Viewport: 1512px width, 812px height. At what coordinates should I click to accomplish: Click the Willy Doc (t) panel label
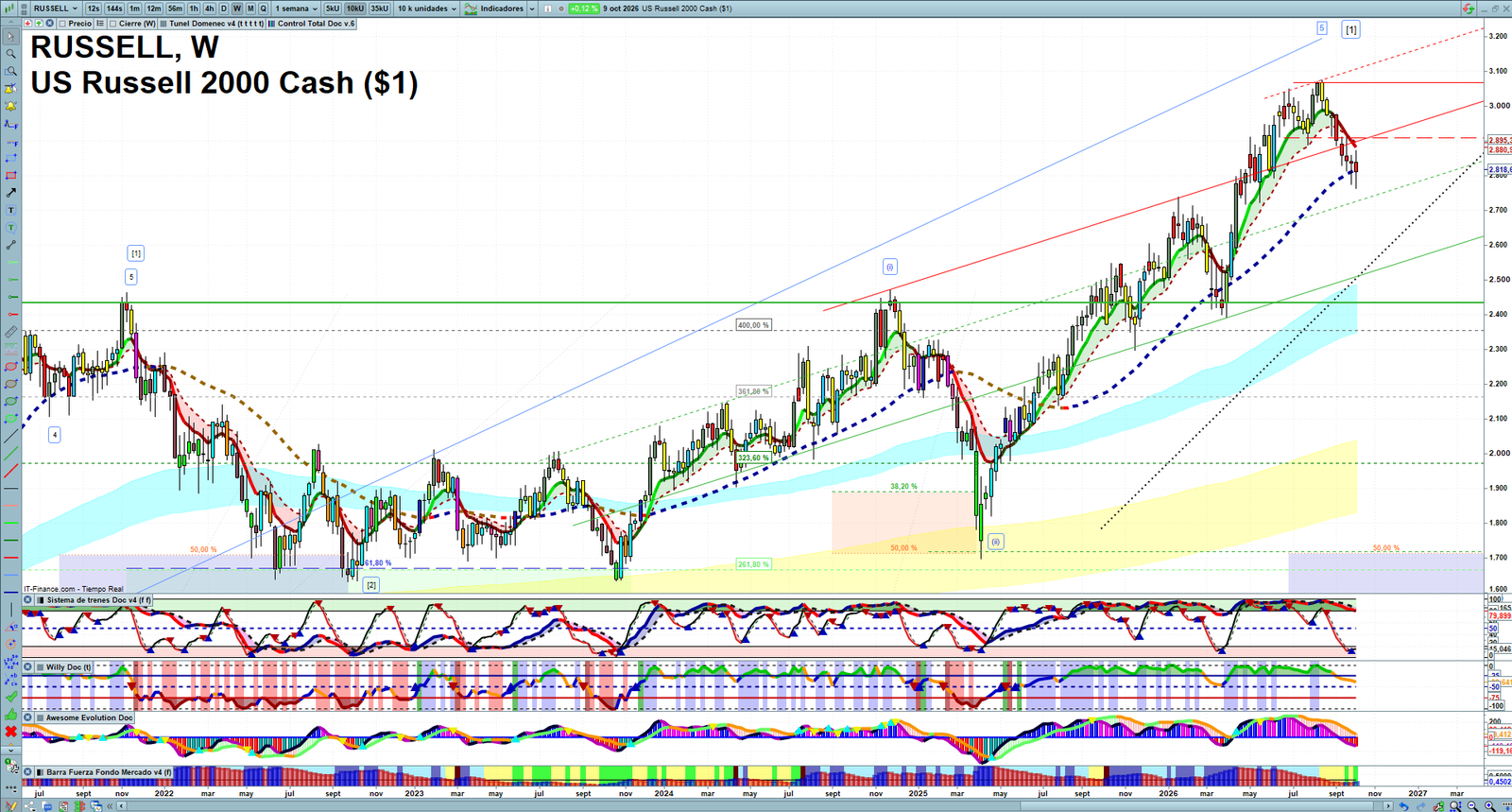tap(69, 667)
